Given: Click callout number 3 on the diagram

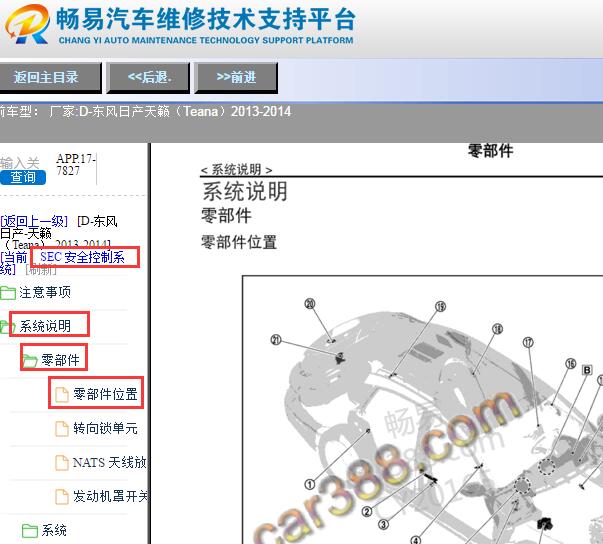Looking at the screenshot, I should (x=383, y=524).
